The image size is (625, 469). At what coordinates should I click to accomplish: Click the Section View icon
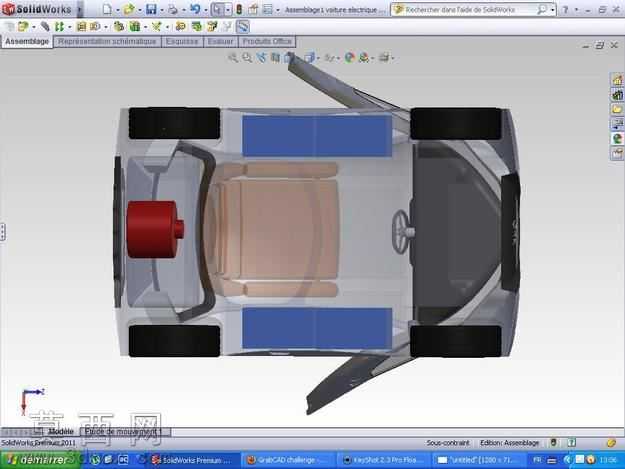(x=275, y=58)
